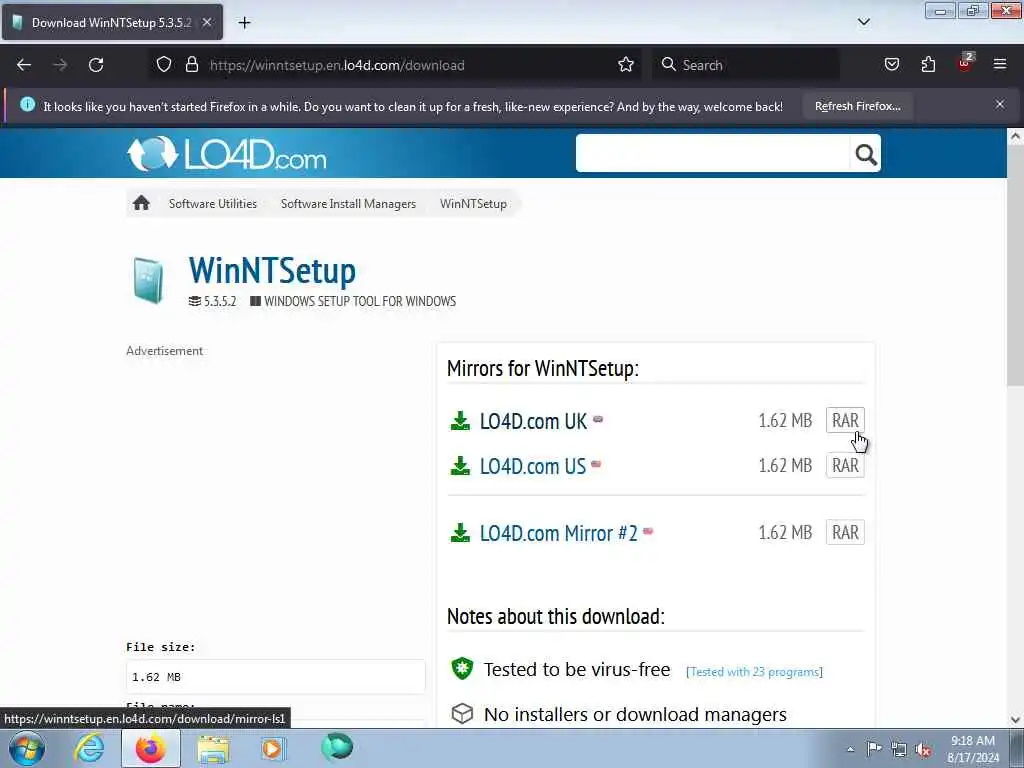Reload the page with the refresh icon
This screenshot has width=1024, height=768.
tap(96, 65)
